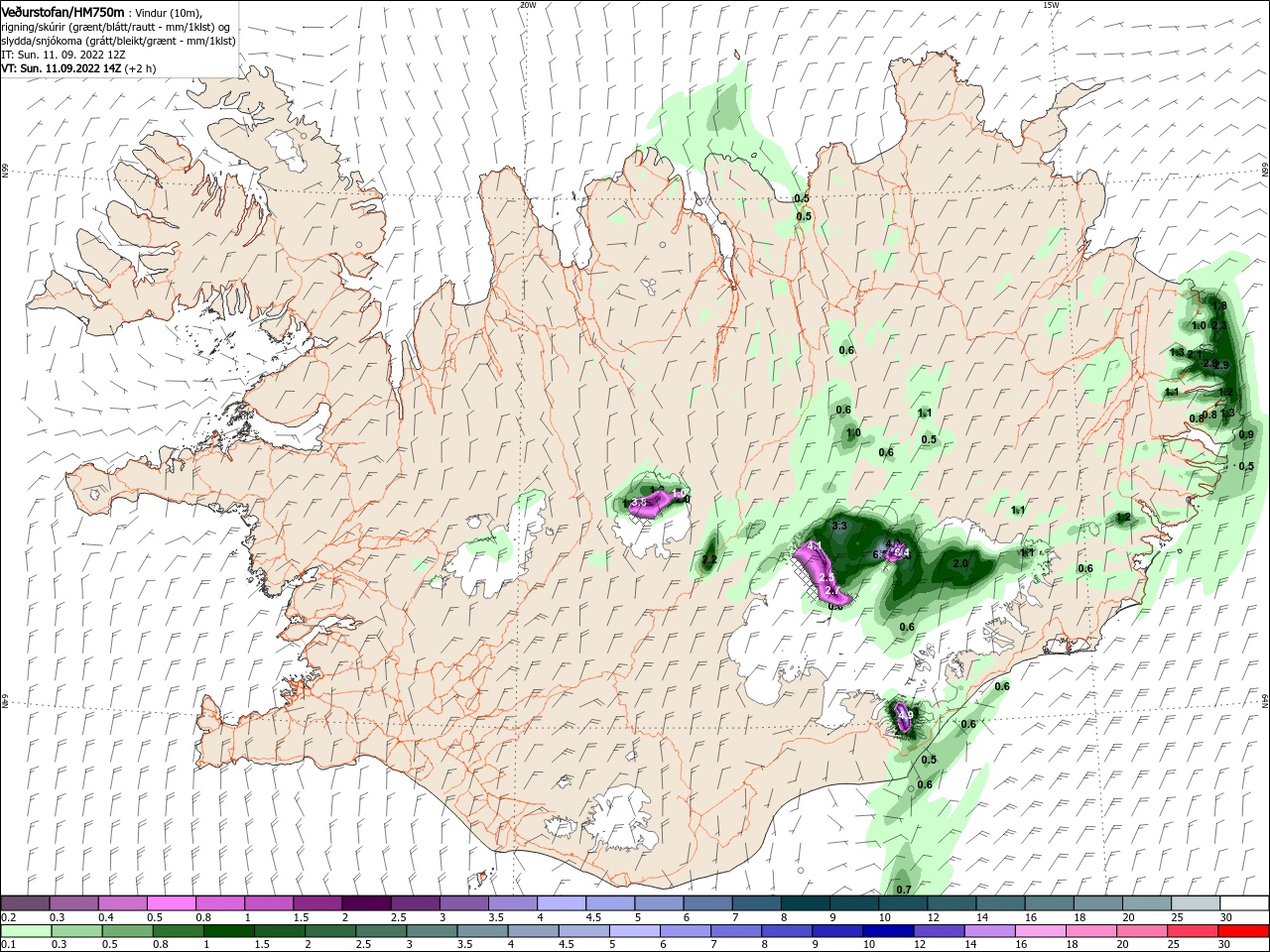Click the 0.9 value off east coast
This screenshot has width=1270, height=952.
(1247, 434)
